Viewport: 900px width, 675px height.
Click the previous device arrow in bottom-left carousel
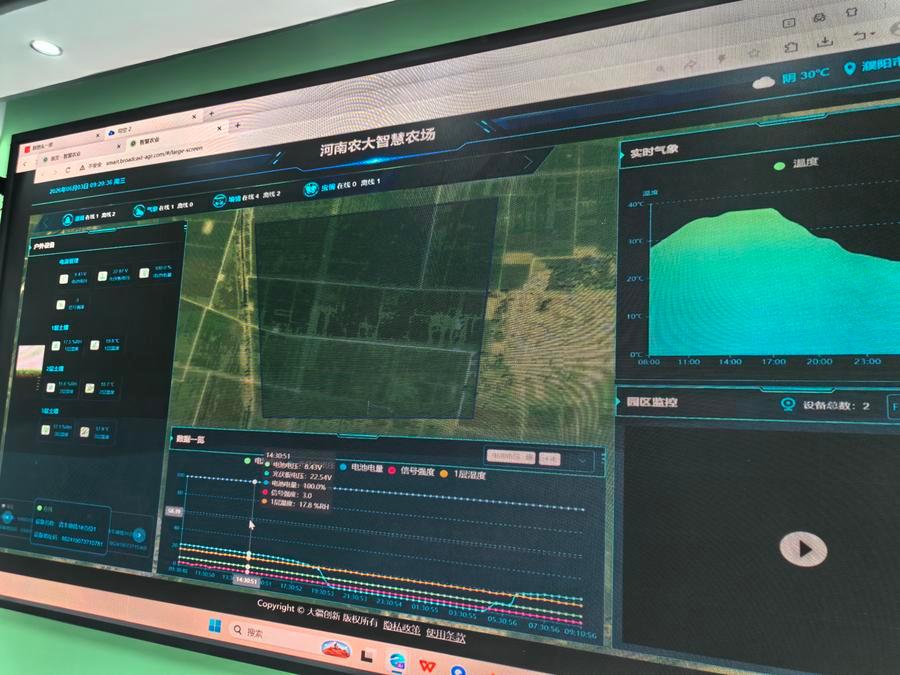[7, 517]
